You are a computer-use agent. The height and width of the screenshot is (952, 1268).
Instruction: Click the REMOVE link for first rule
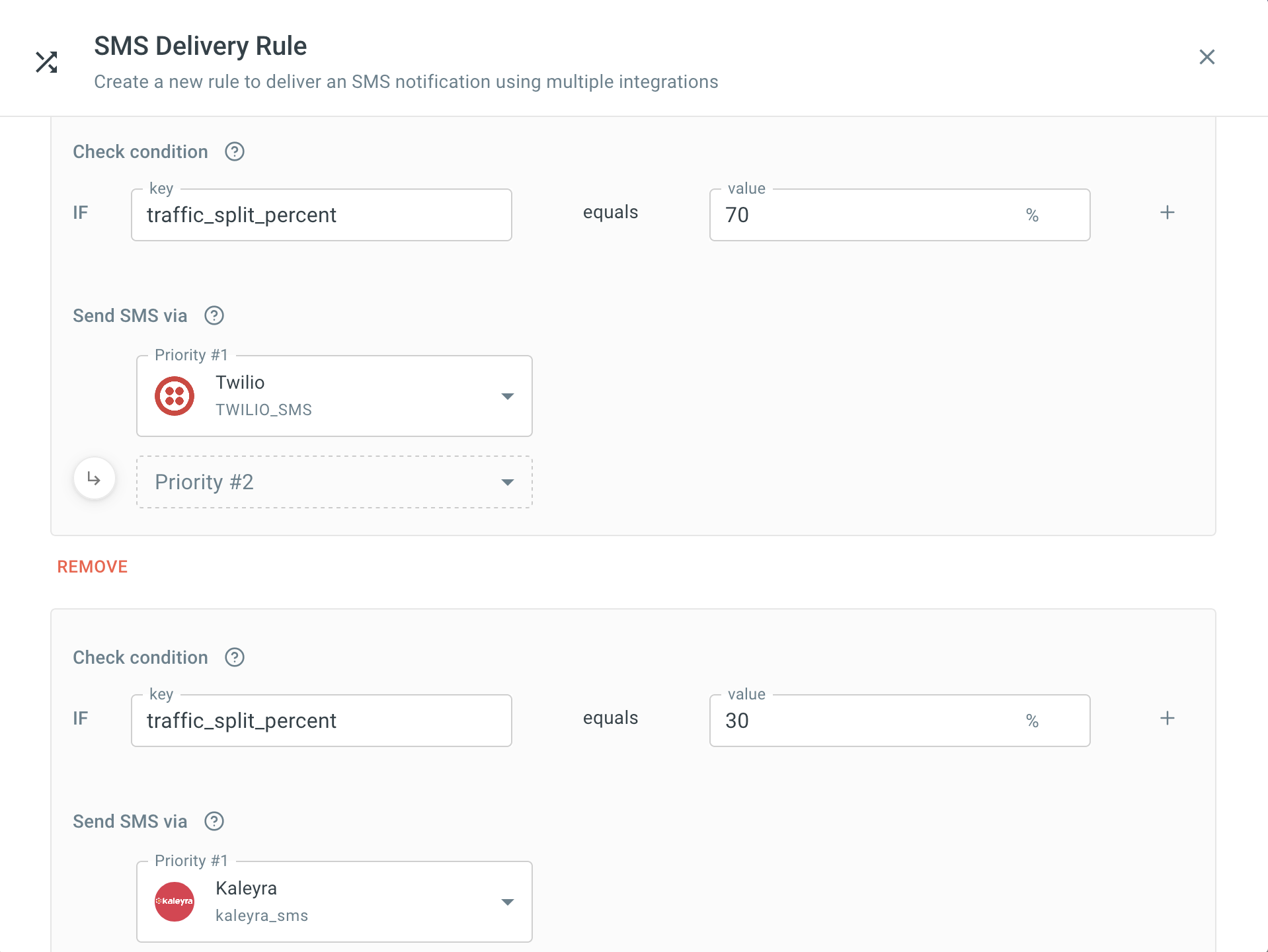[93, 567]
